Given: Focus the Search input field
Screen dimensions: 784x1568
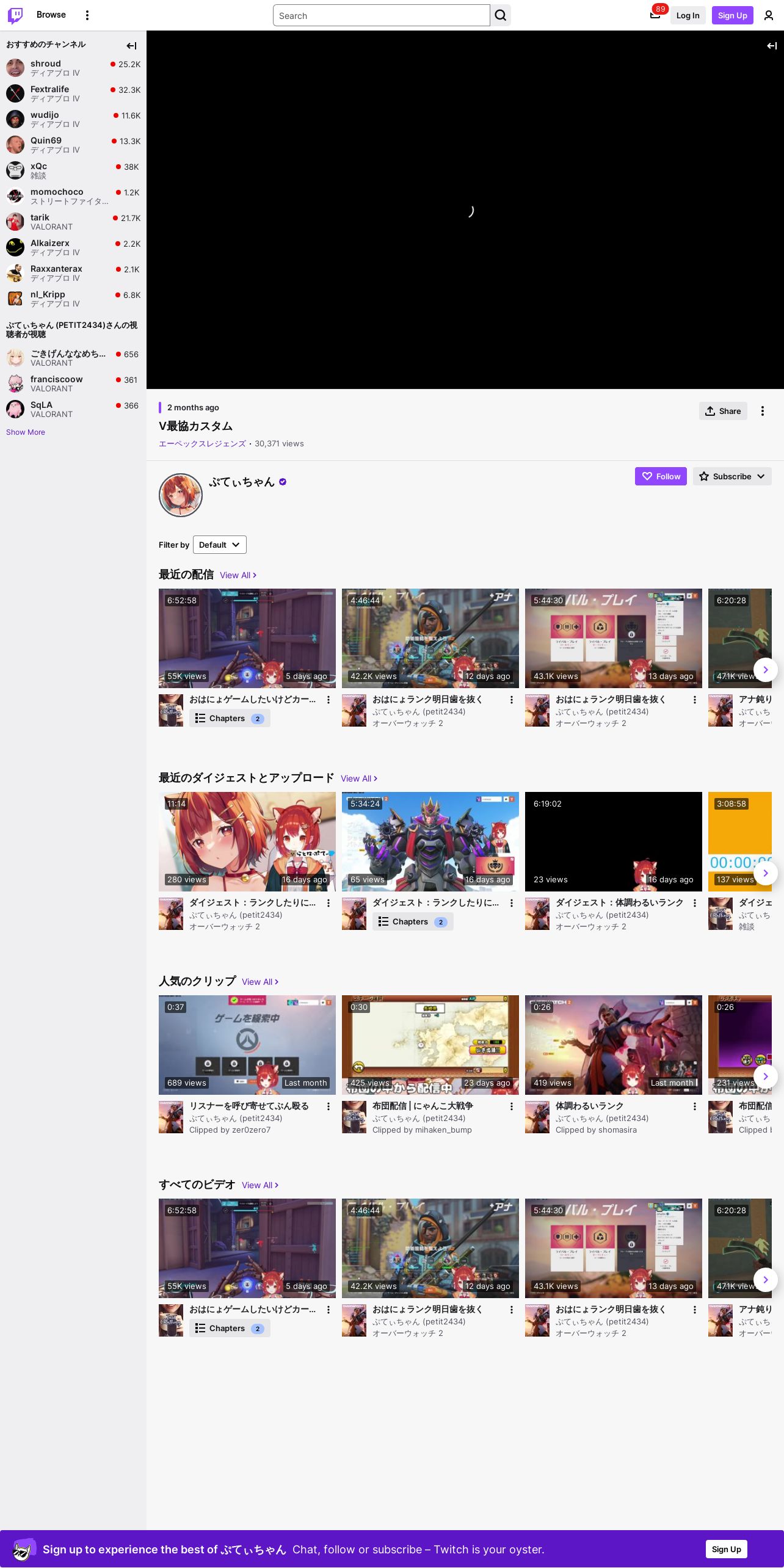Looking at the screenshot, I should [x=382, y=15].
